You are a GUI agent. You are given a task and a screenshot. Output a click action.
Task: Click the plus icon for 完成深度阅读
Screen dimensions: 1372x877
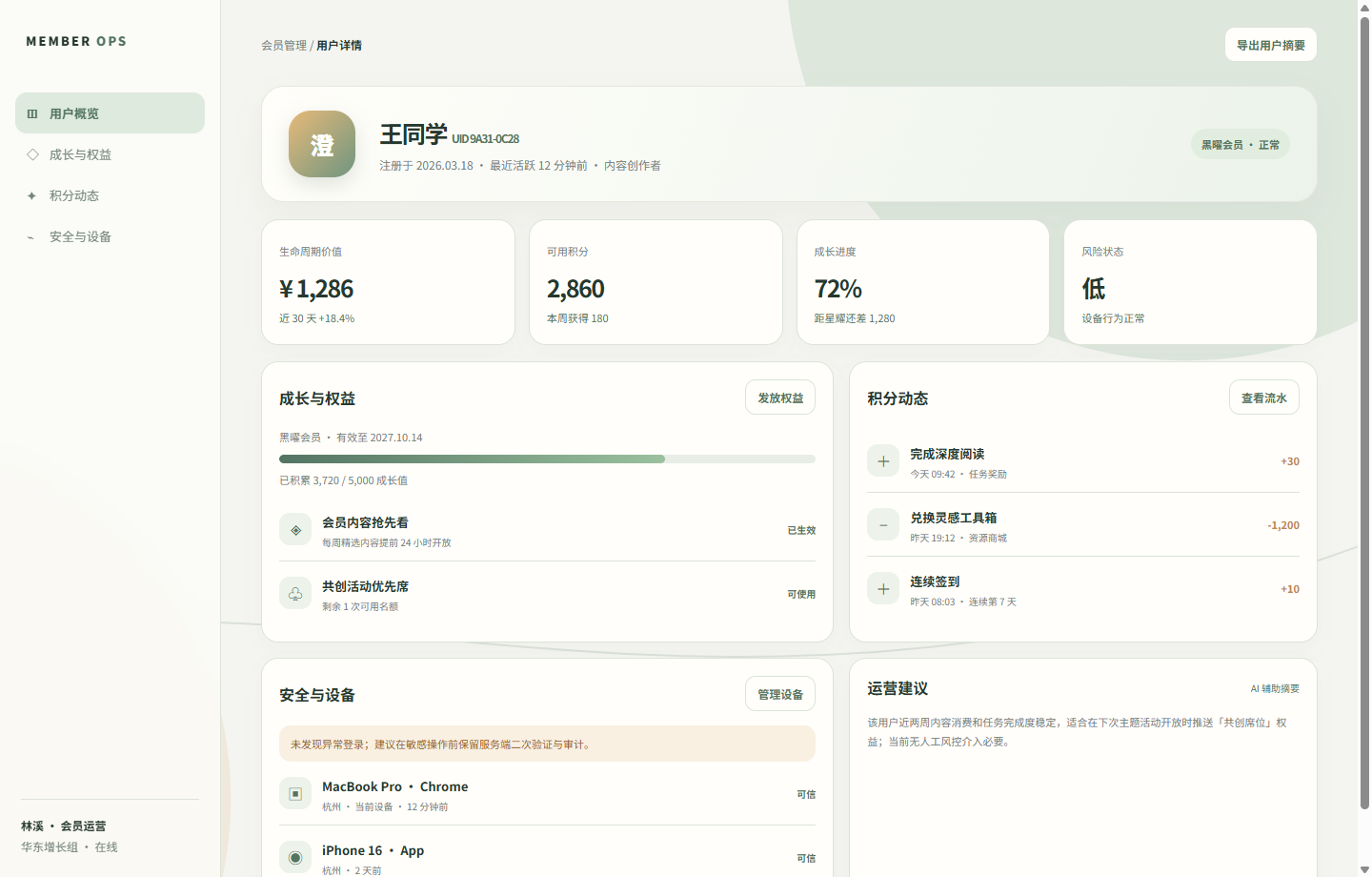pyautogui.click(x=883, y=461)
